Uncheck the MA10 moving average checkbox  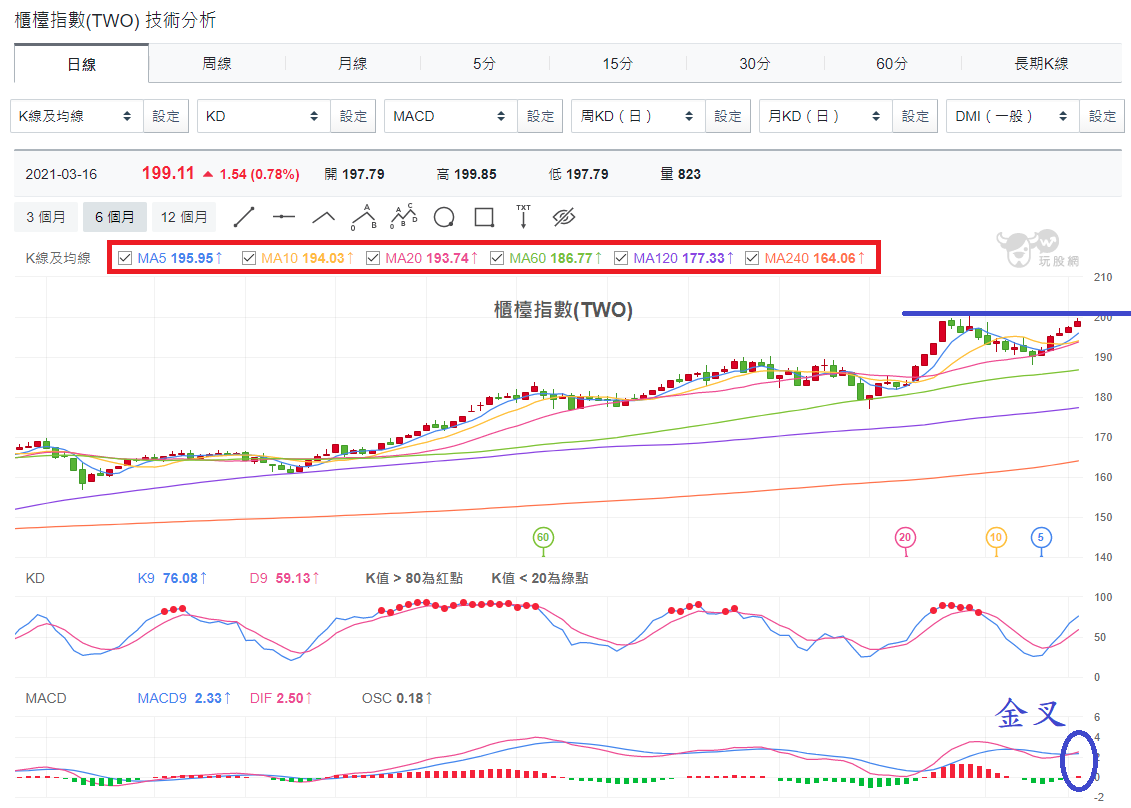249,258
